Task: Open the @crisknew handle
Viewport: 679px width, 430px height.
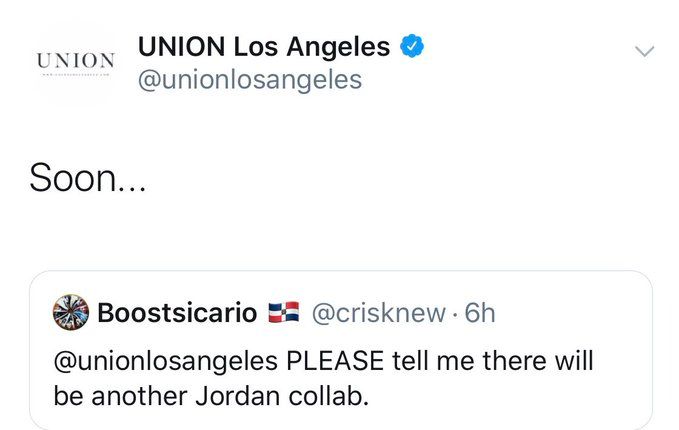Action: 378,313
